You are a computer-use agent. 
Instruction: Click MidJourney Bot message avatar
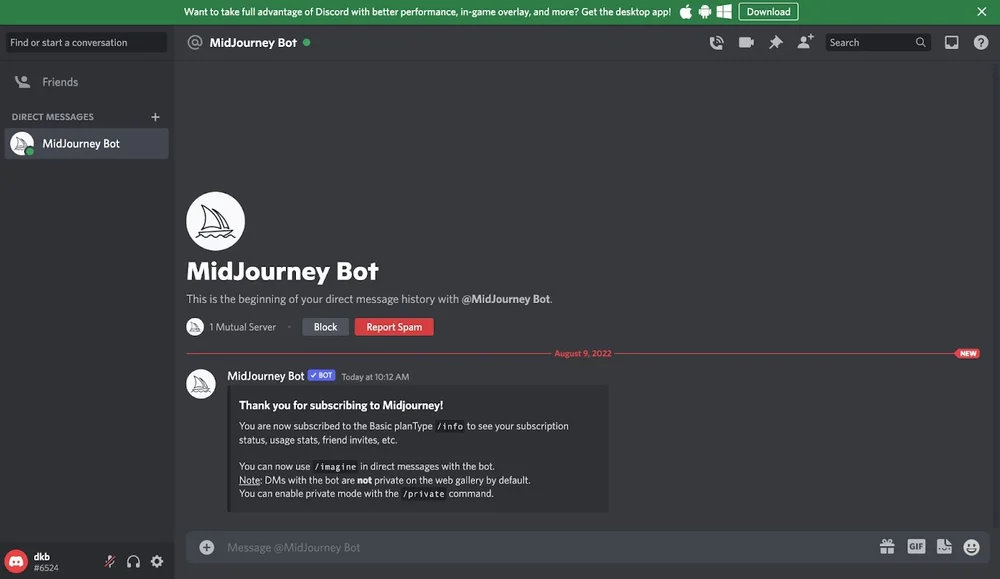(201, 385)
